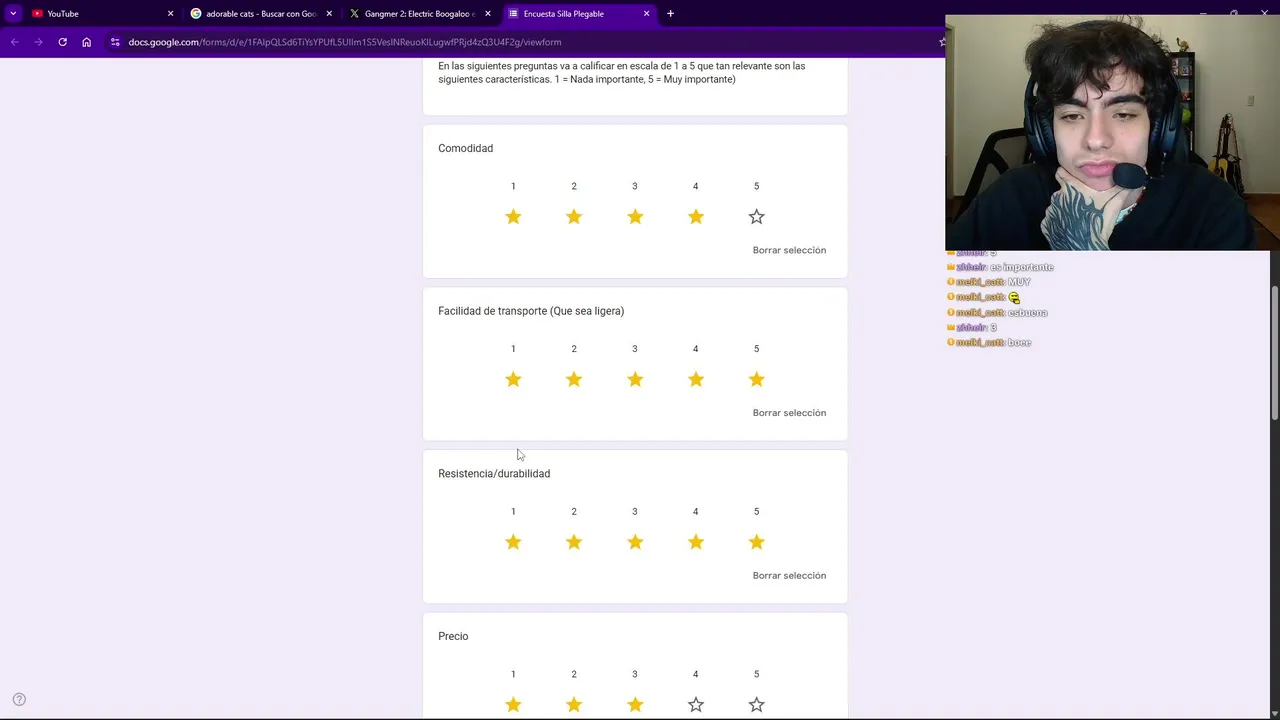Select star 4 for Facilidad de transporte
This screenshot has height=720, width=1280.
[x=696, y=380]
